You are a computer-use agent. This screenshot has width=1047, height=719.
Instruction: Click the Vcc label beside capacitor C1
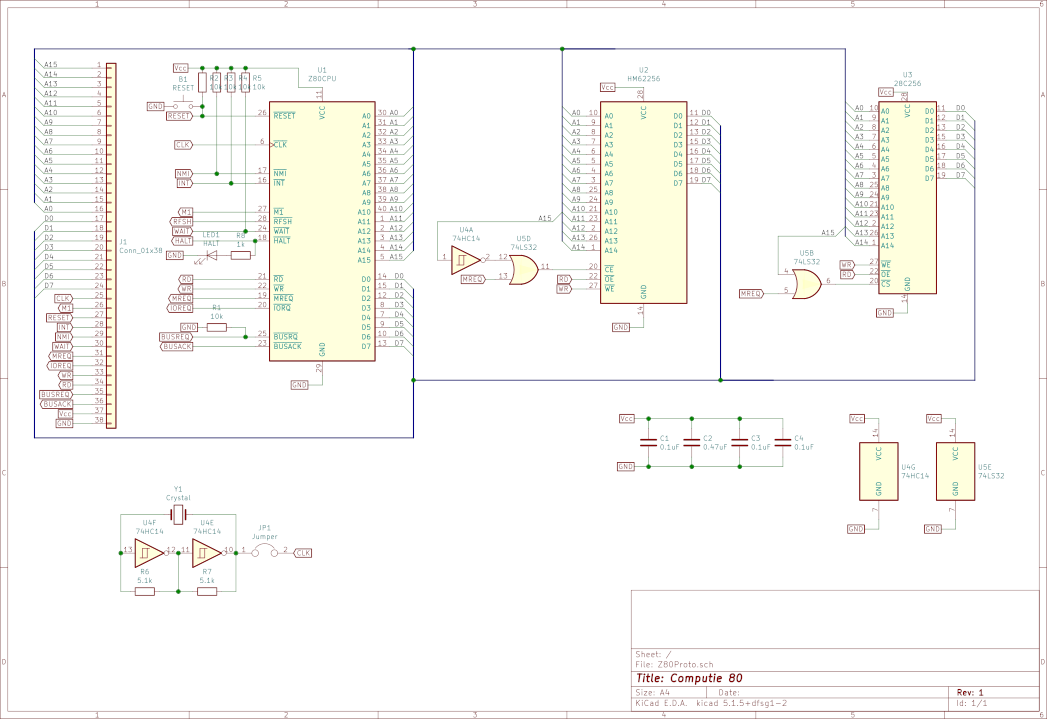click(x=626, y=419)
